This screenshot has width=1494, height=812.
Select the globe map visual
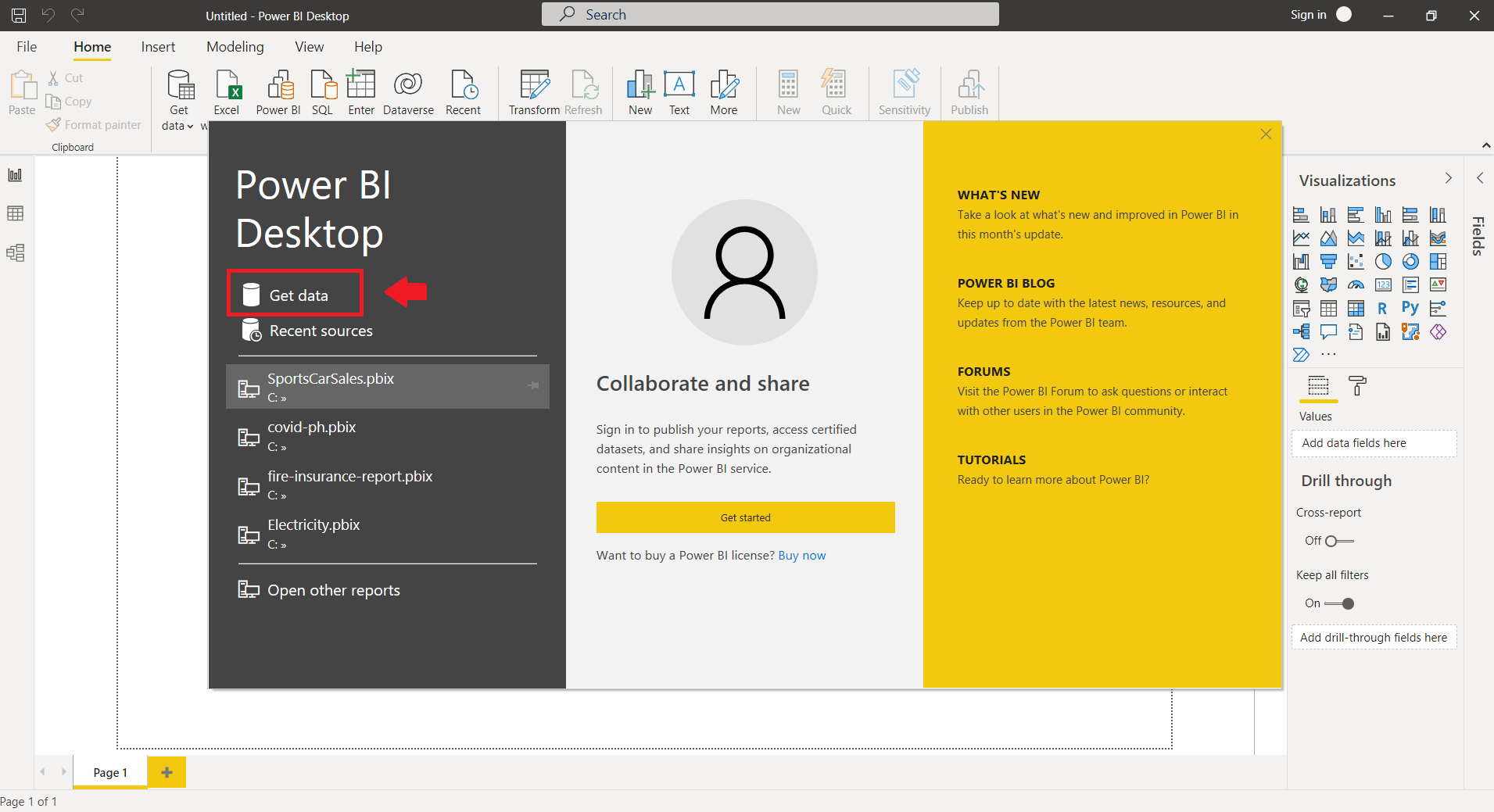tap(1301, 285)
